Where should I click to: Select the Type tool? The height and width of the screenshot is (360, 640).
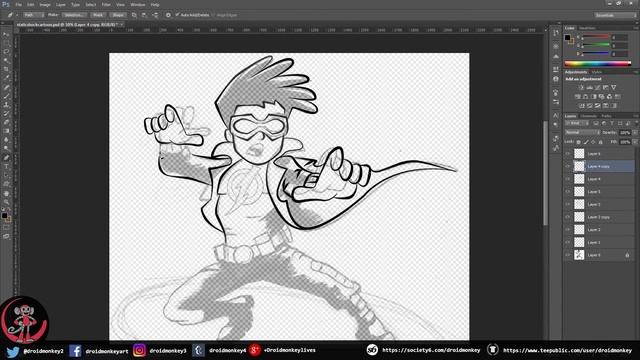(x=6, y=167)
